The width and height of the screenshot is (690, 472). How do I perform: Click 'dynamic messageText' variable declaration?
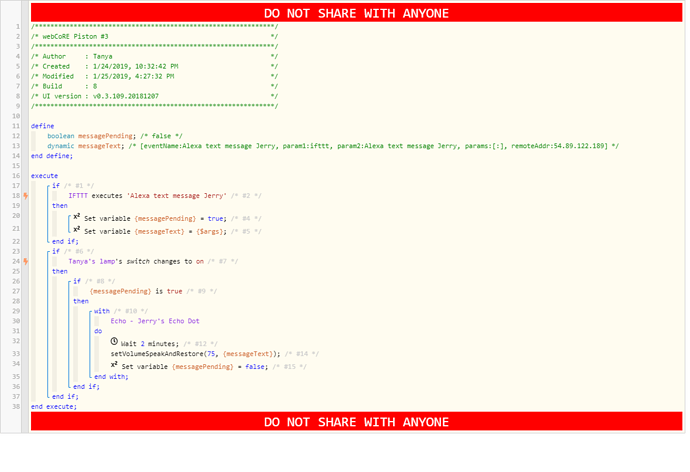[x=86, y=146]
